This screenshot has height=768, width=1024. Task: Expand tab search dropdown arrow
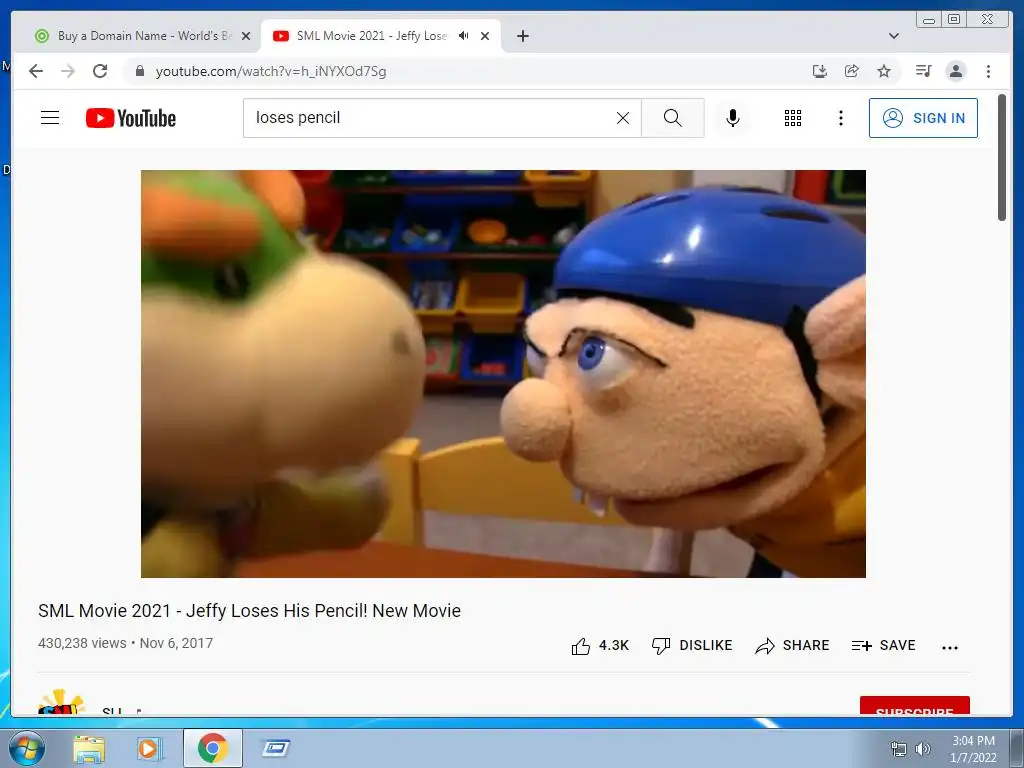tap(894, 36)
